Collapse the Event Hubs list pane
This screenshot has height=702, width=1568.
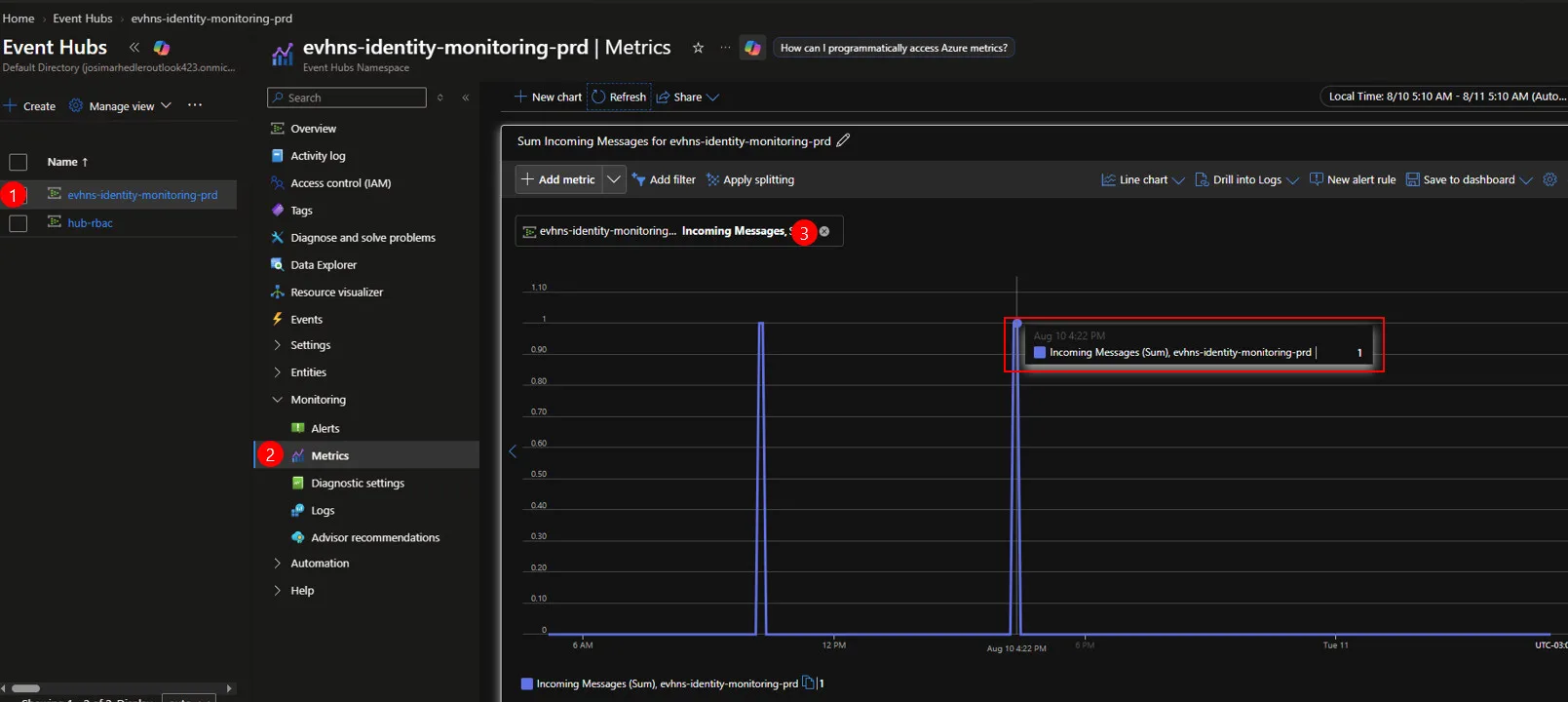(x=134, y=47)
